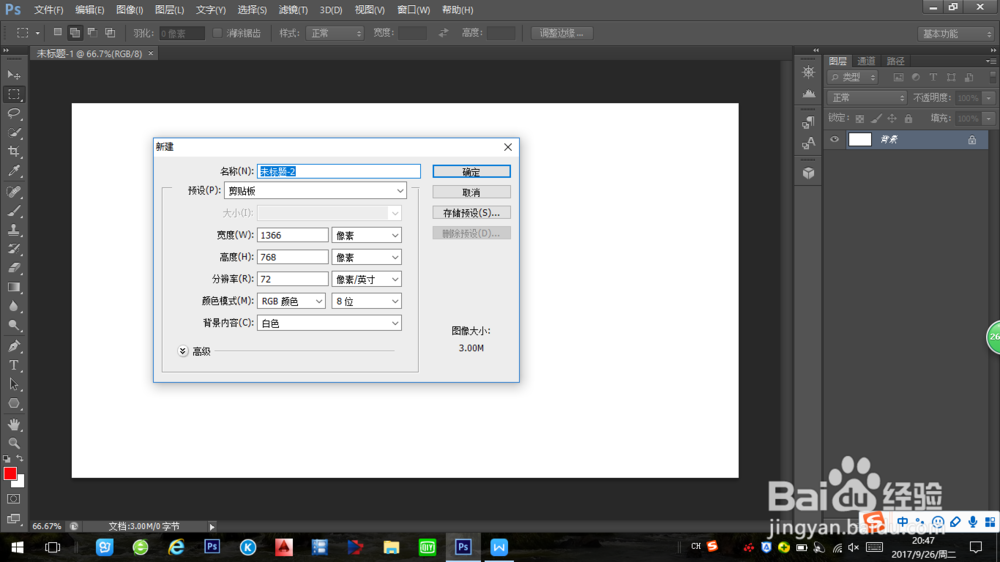Open the color mode RGB dropdown
1000x562 pixels.
pos(291,301)
